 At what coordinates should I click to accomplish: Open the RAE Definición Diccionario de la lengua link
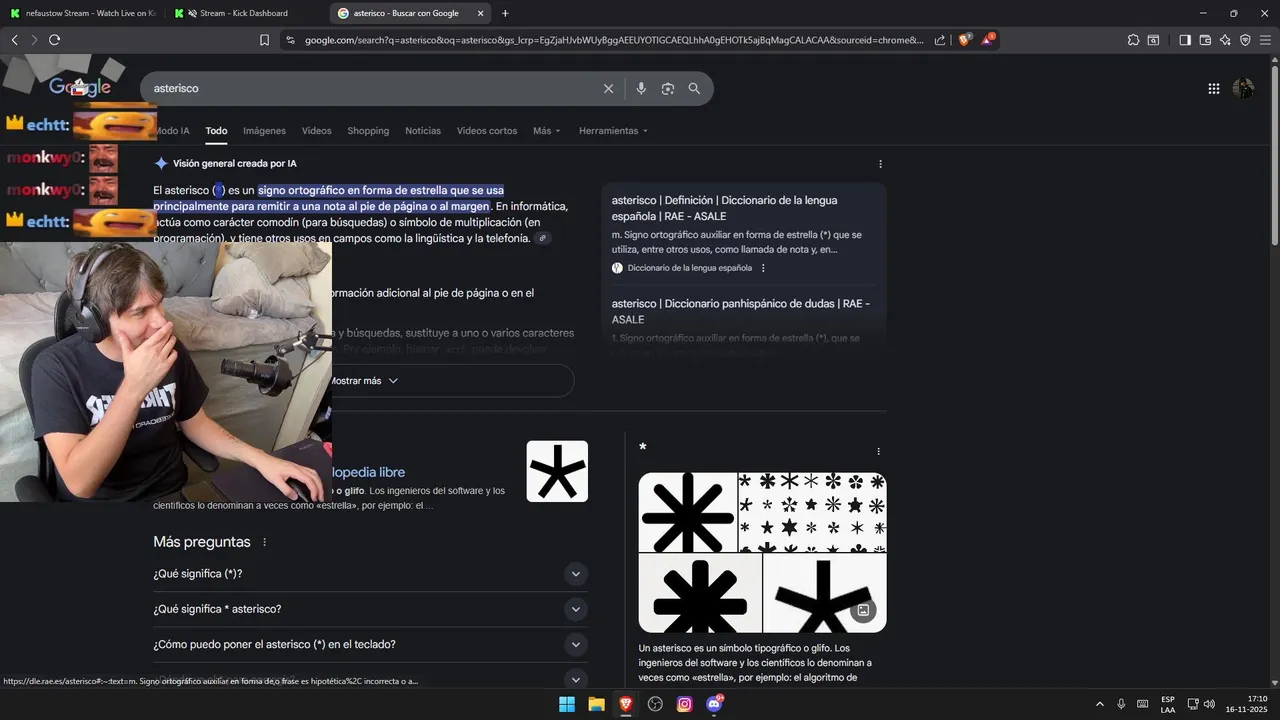click(x=724, y=208)
